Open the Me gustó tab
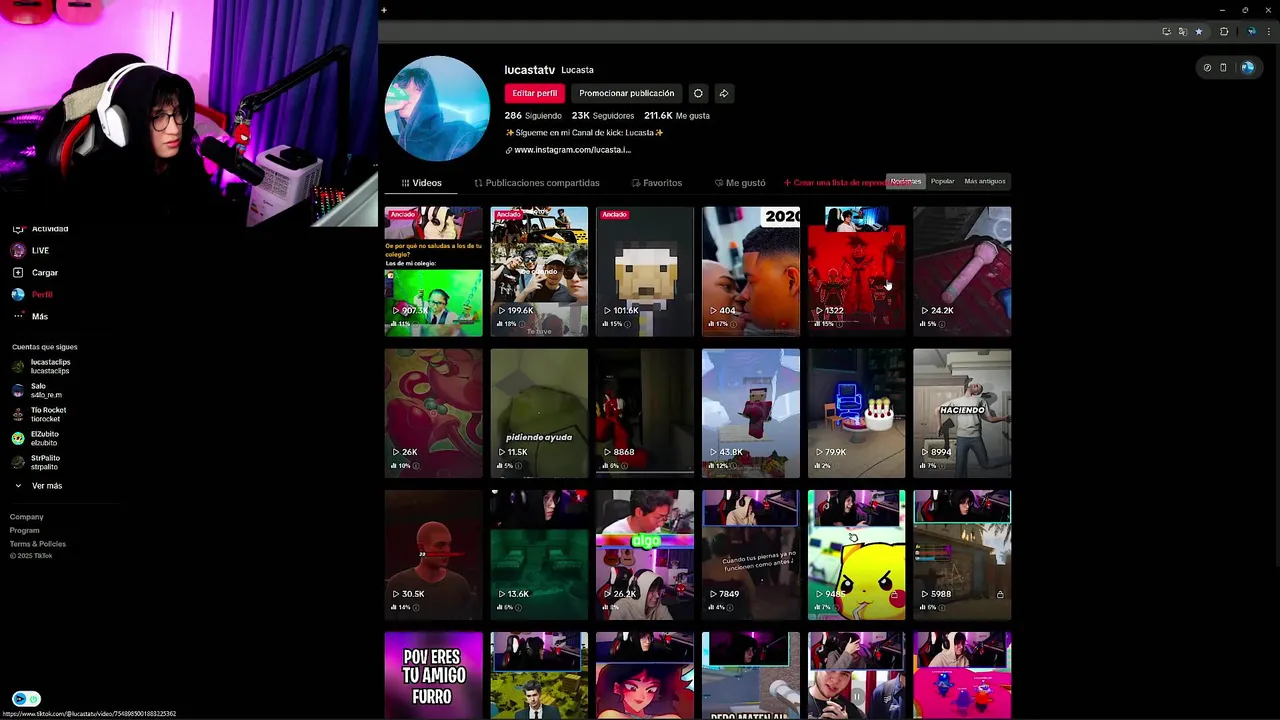 (740, 183)
